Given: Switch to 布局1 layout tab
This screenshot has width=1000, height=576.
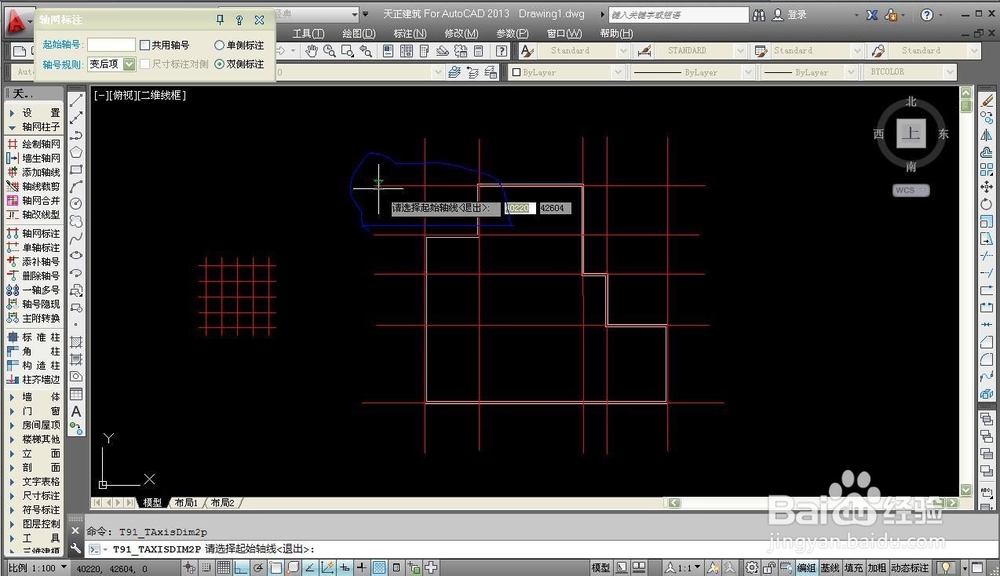Looking at the screenshot, I should tap(186, 503).
